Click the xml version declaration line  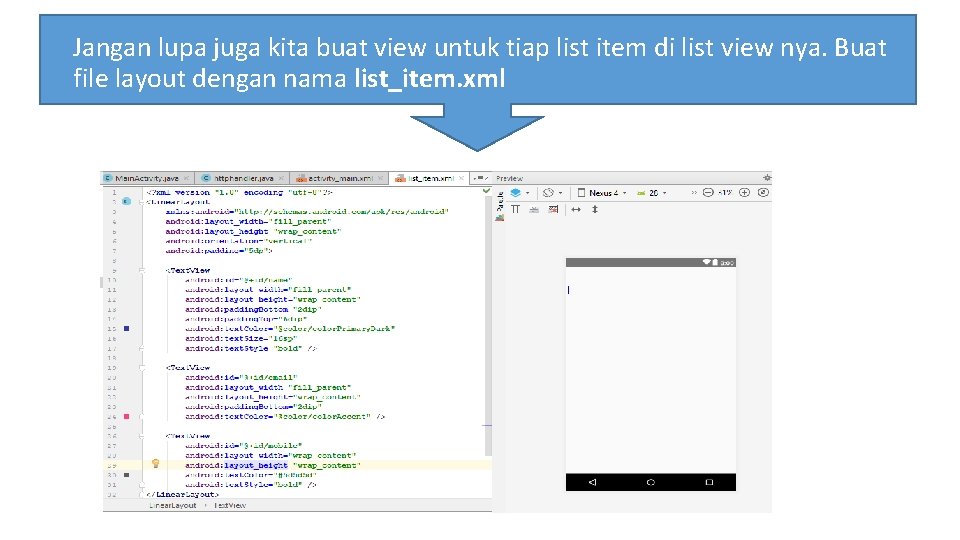click(x=239, y=192)
